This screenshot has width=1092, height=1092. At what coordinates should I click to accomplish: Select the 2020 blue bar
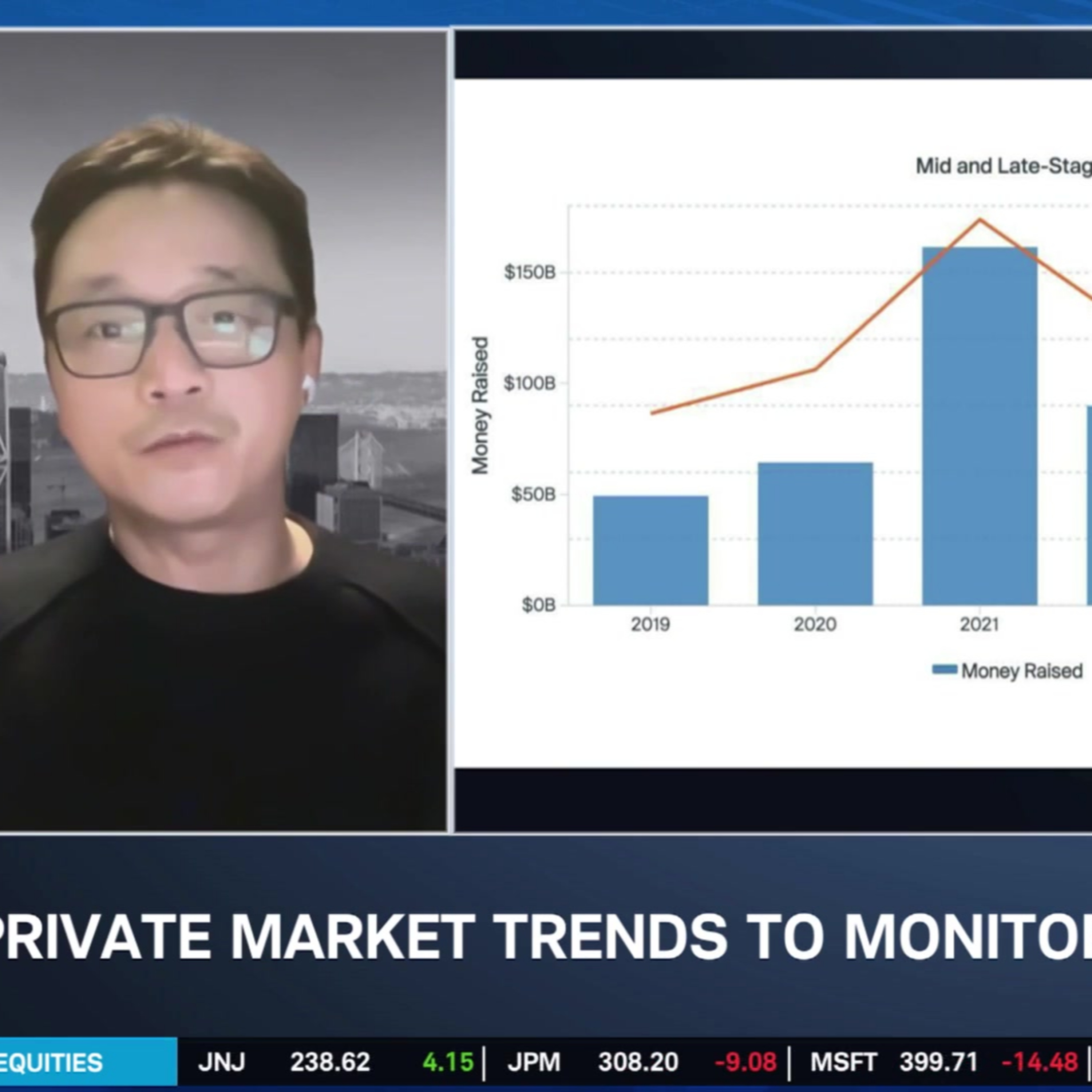click(x=815, y=534)
